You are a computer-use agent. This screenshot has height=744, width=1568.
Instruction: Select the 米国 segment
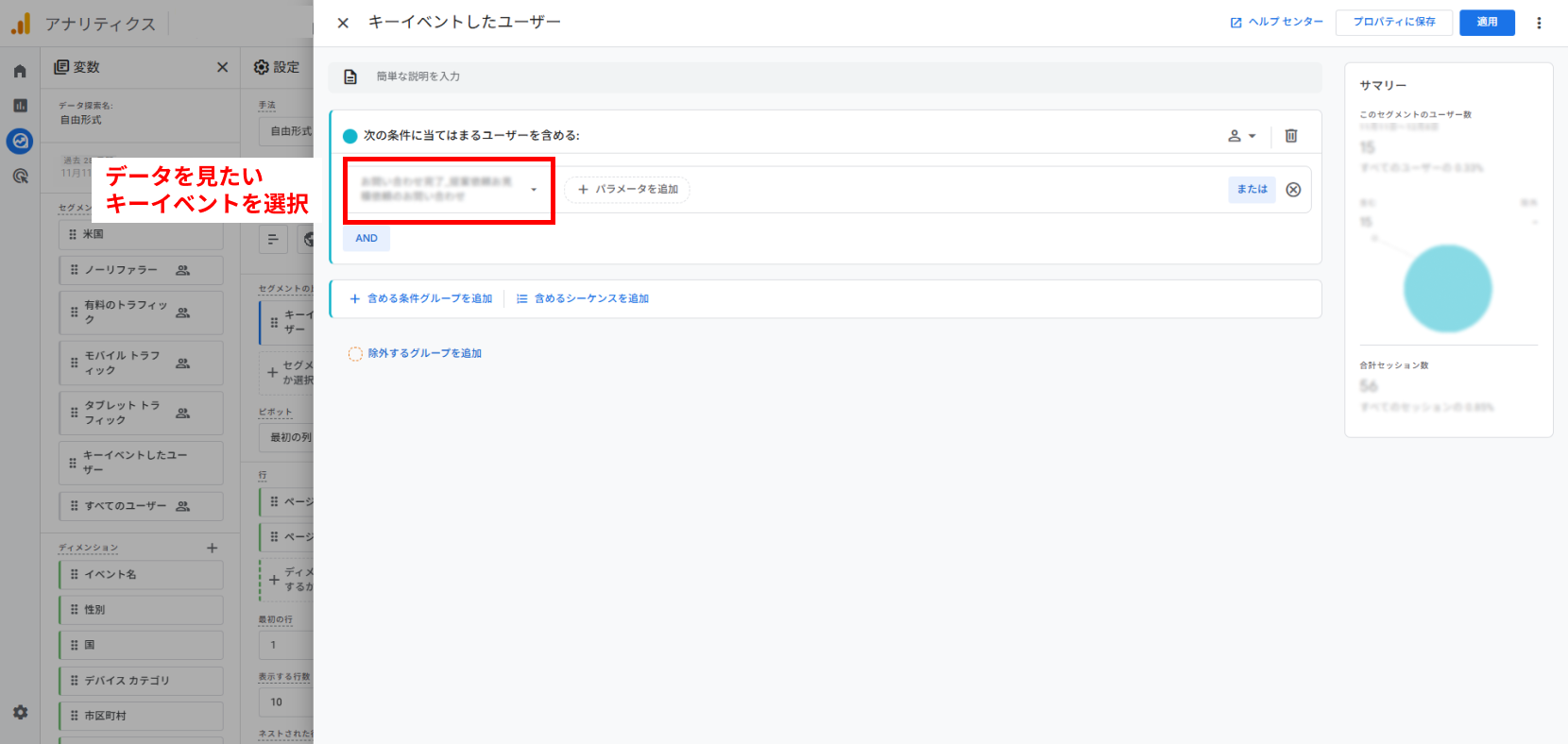click(141, 234)
